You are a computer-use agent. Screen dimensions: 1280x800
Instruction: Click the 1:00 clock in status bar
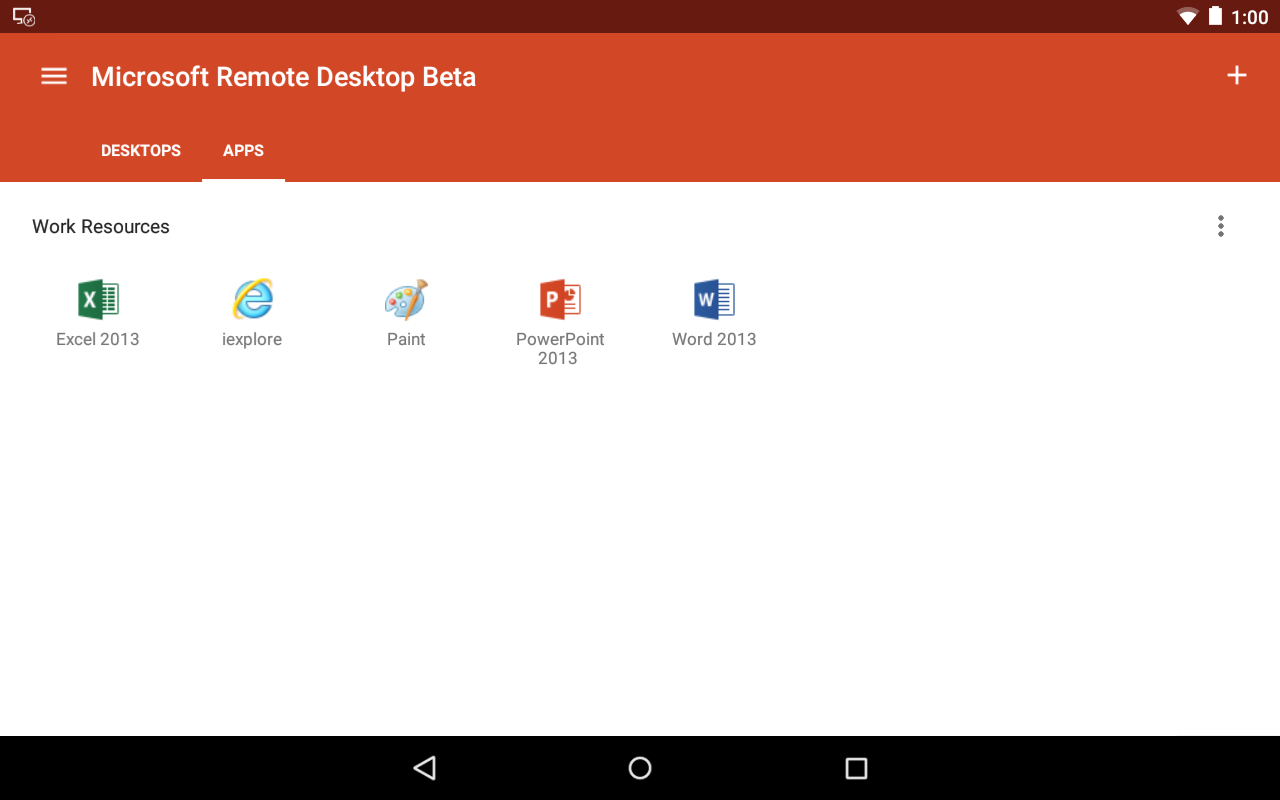[1250, 17]
